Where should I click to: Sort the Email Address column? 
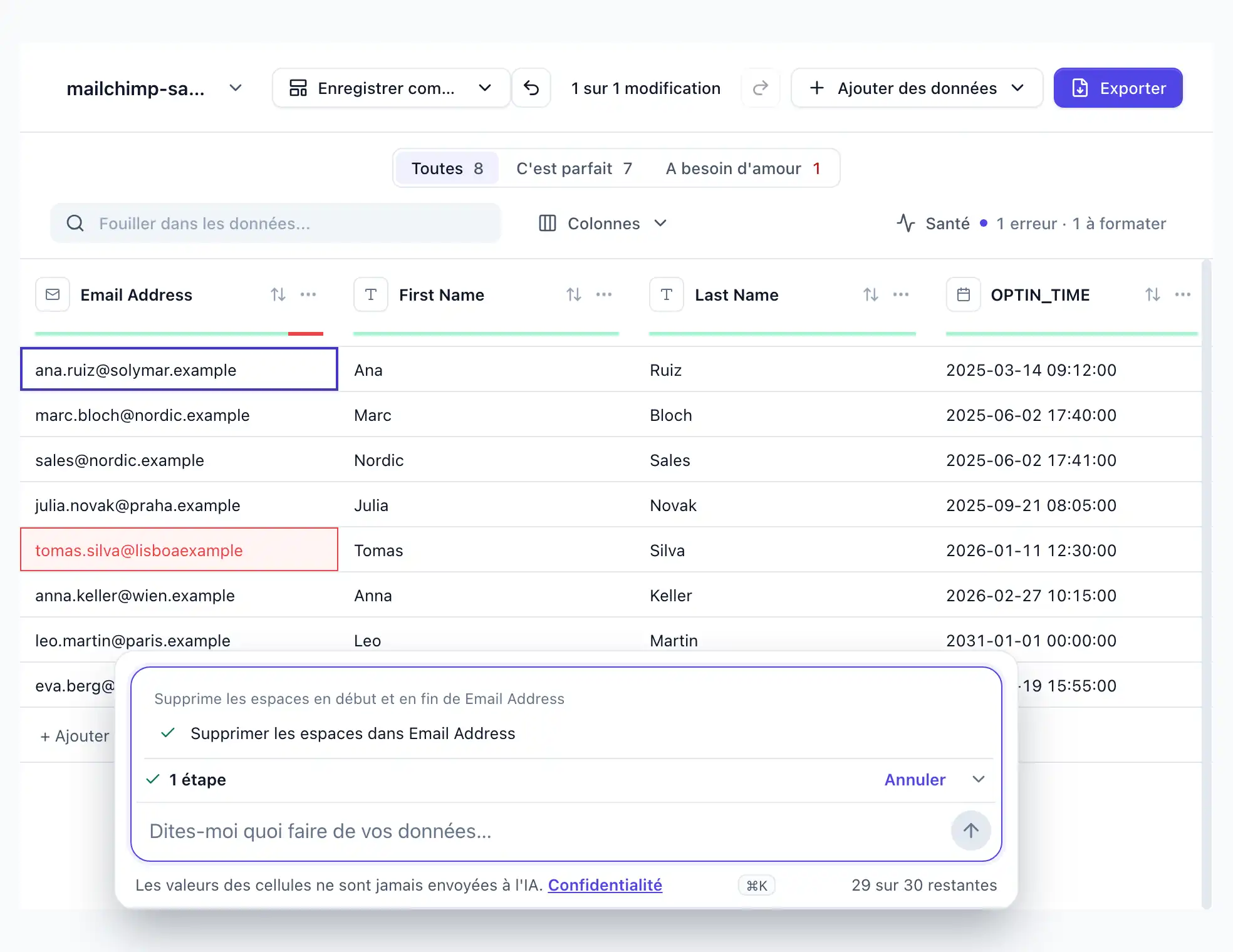[x=278, y=294]
